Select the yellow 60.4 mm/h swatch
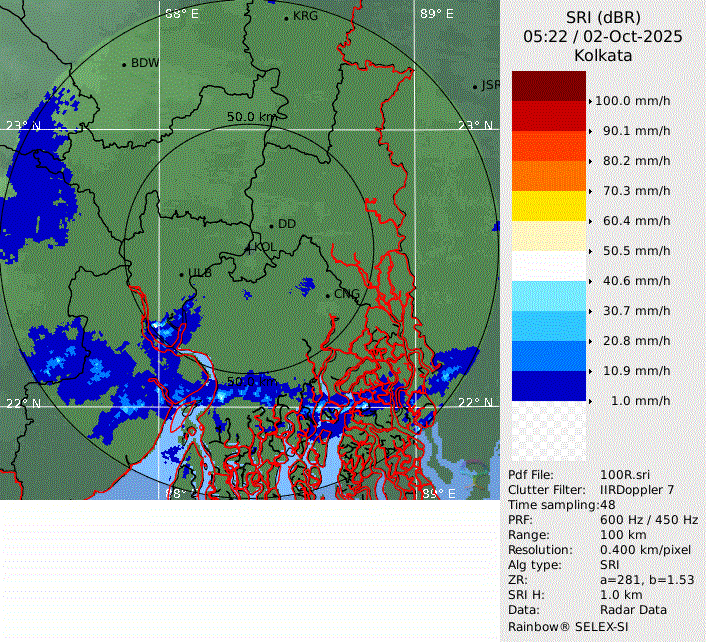The image size is (706, 642). (x=549, y=206)
